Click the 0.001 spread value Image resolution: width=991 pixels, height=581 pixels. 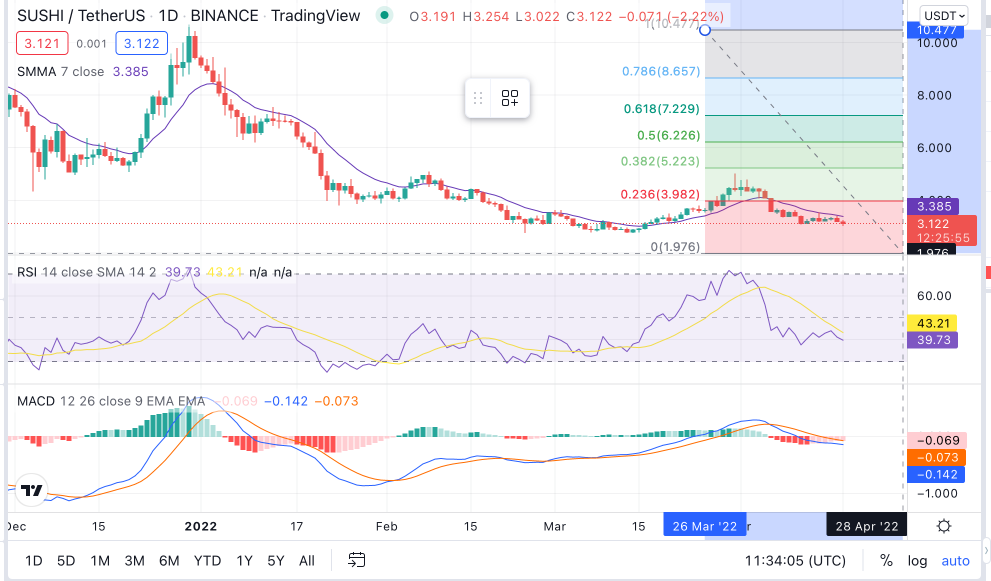[x=92, y=44]
